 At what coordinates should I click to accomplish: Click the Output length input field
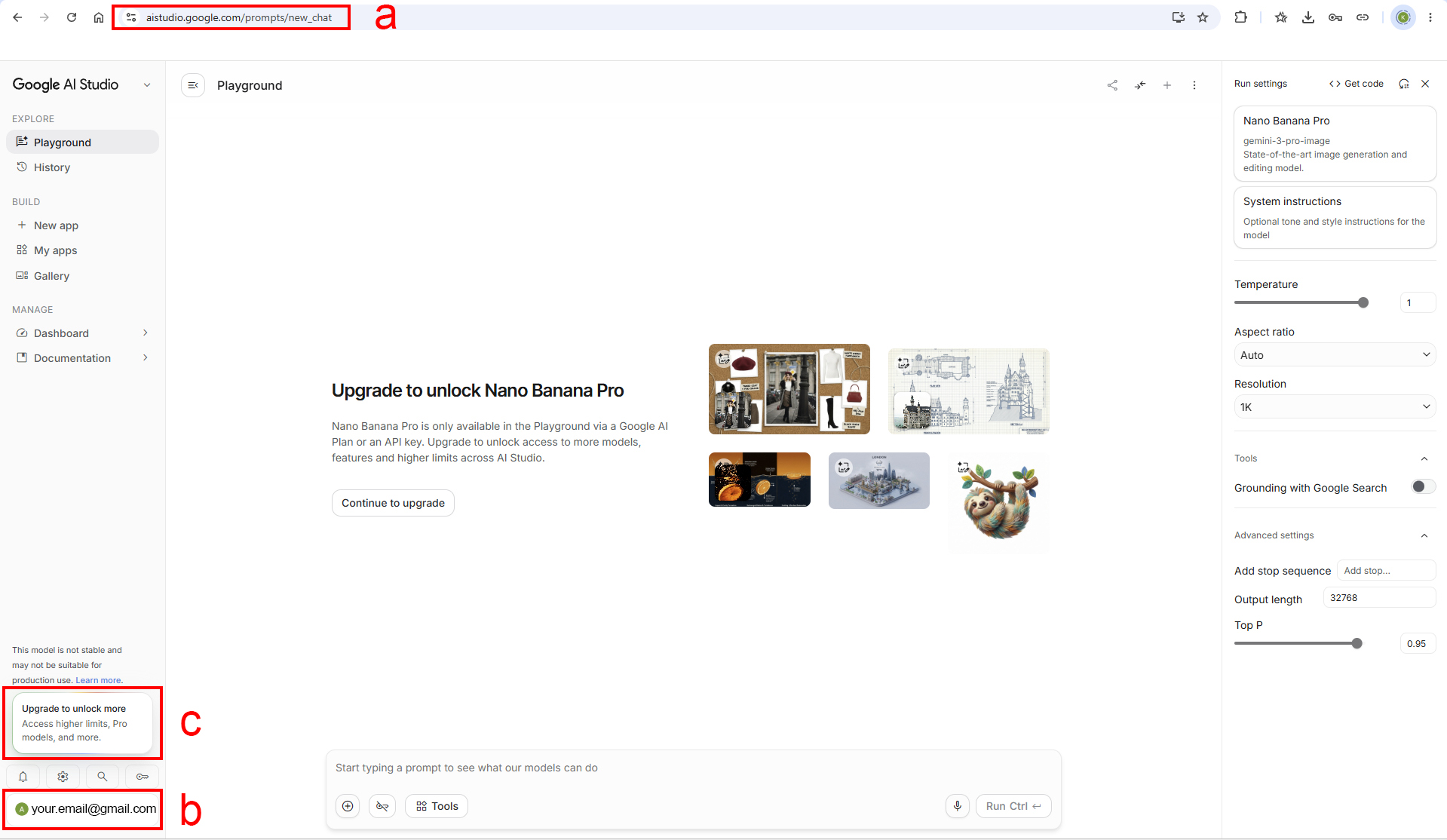[1379, 598]
